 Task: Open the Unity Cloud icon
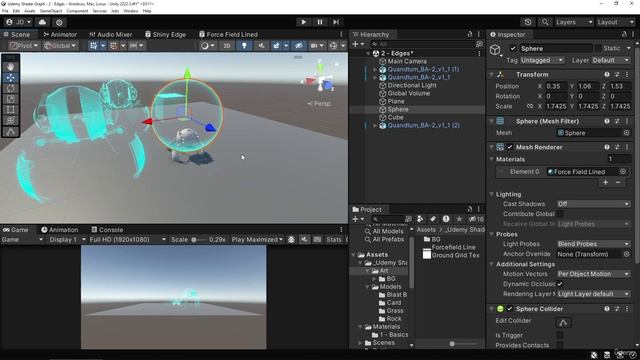pos(42,22)
